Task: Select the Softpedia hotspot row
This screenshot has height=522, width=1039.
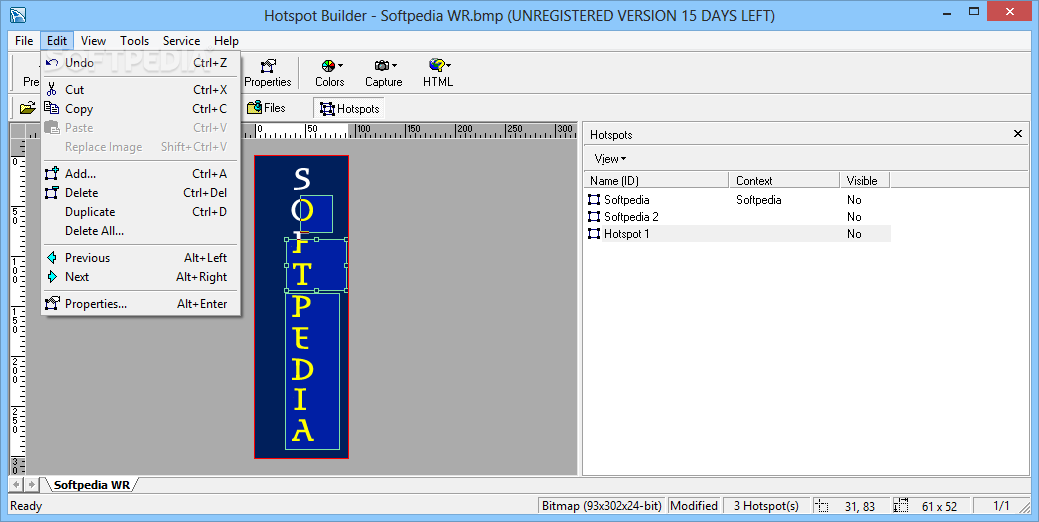Action: [738, 199]
